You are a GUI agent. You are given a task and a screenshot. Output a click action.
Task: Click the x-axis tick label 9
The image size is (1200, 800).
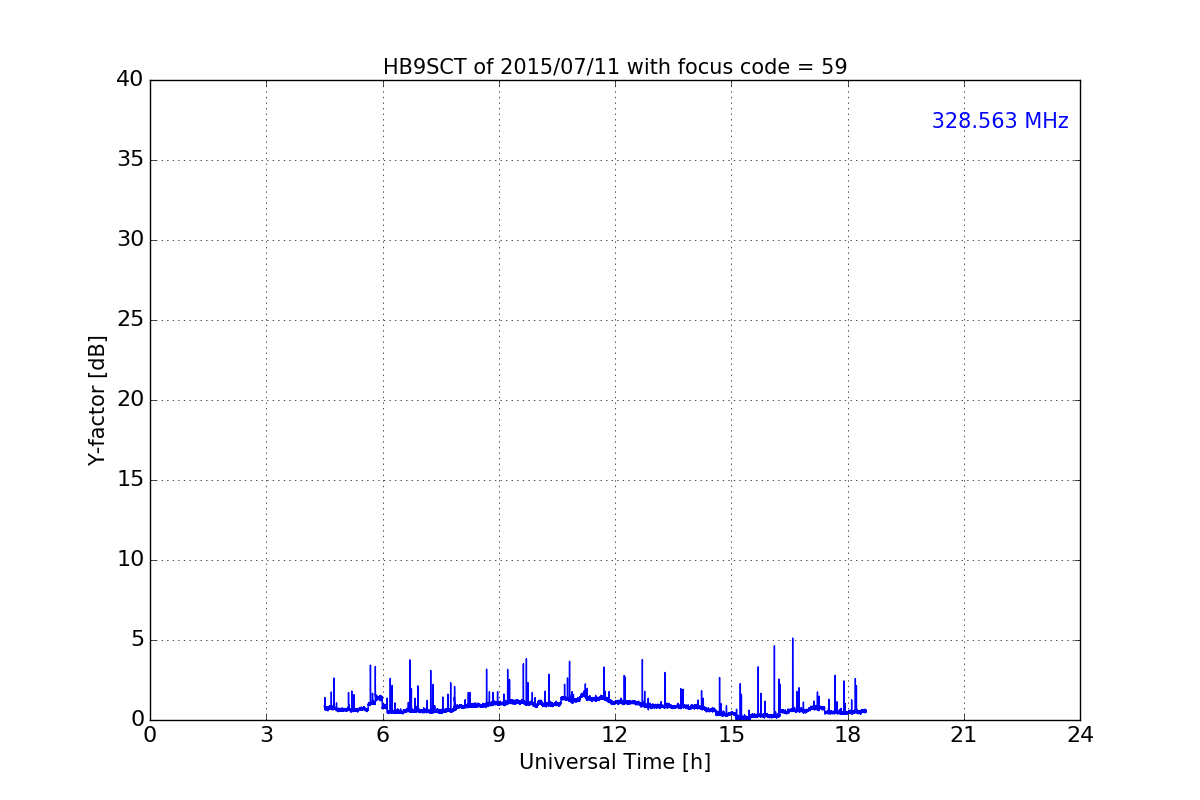[x=499, y=735]
